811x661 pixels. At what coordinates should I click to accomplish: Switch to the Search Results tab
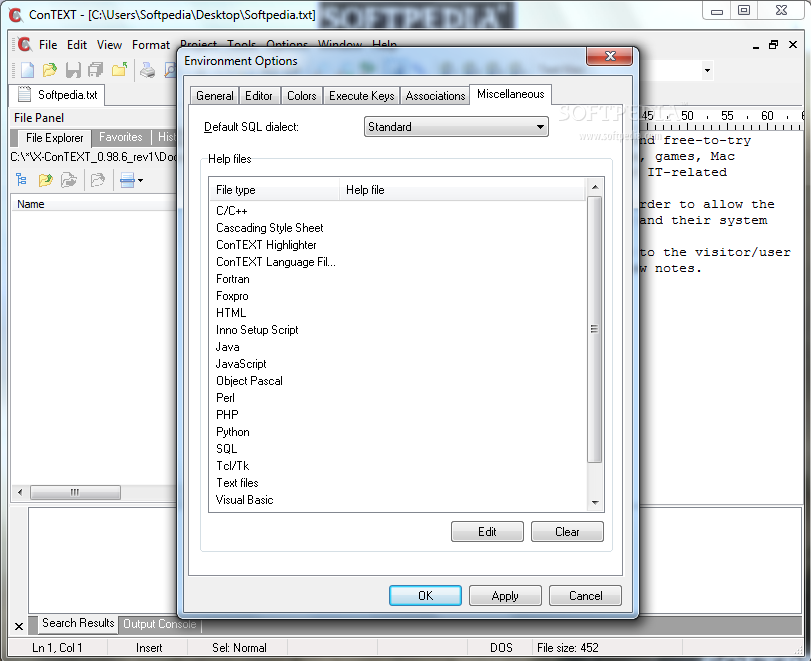point(78,623)
